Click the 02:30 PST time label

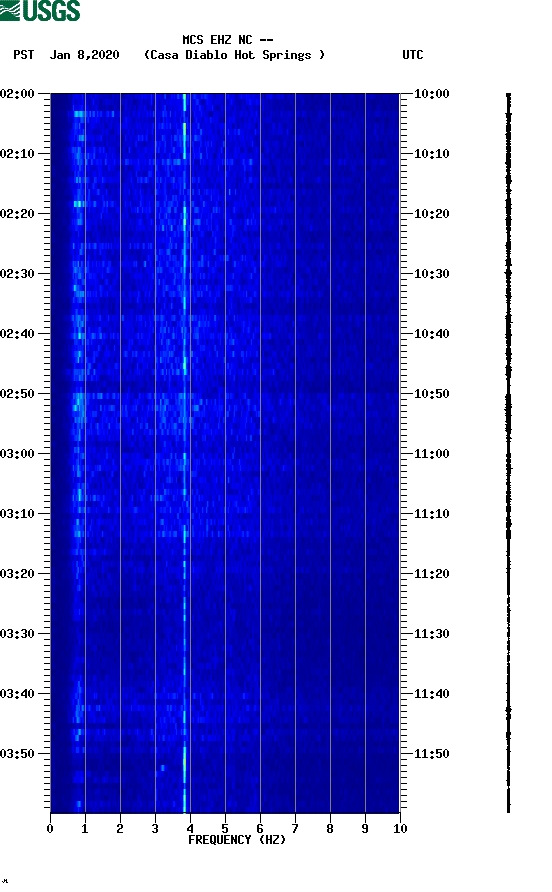[x=18, y=274]
